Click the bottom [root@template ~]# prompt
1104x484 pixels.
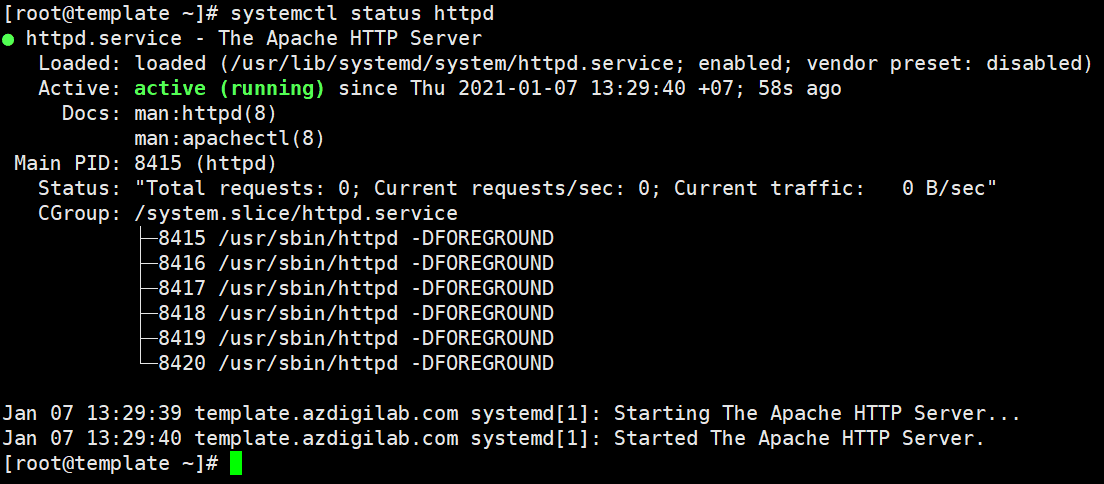point(110,464)
